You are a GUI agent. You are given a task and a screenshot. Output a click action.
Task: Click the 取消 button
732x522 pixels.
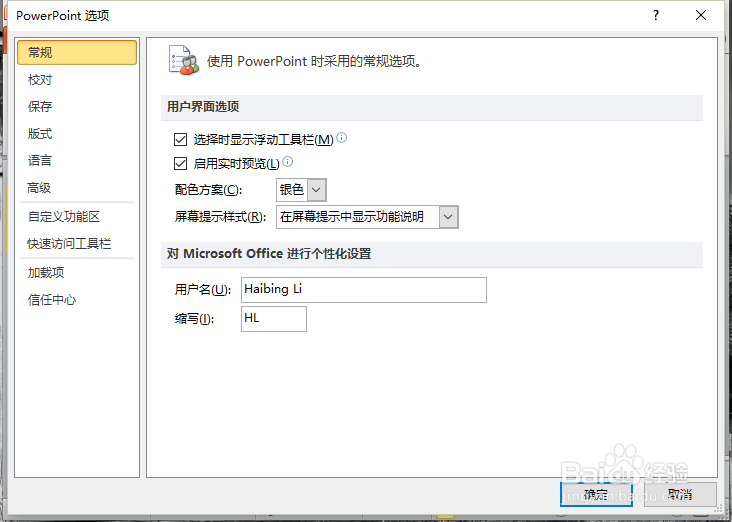point(680,494)
